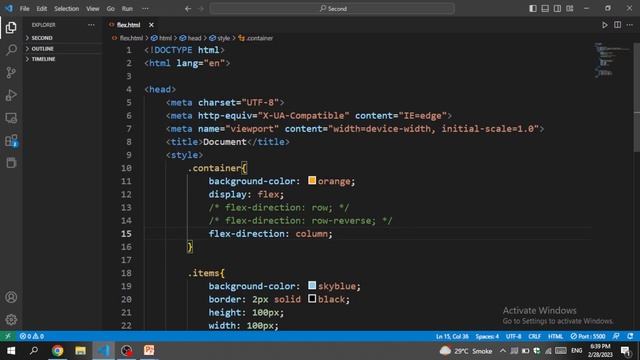This screenshot has width=640, height=360.
Task: Open the Remote Explorer view
Action: (x=11, y=118)
